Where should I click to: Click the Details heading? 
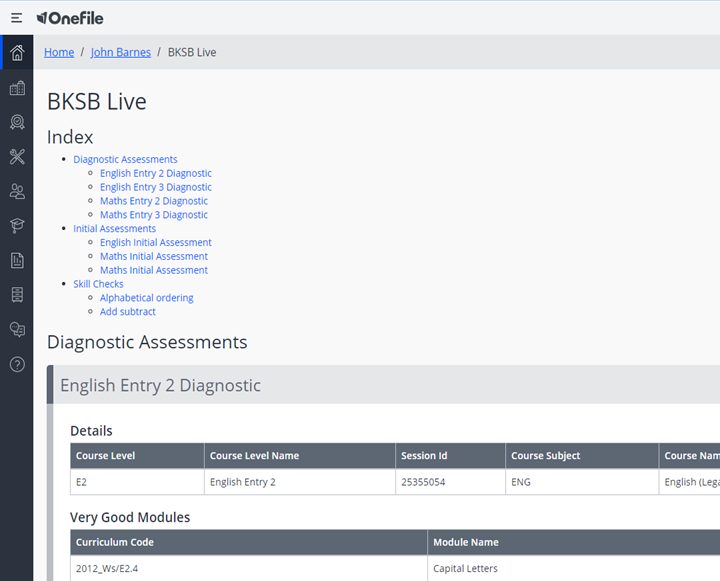pyautogui.click(x=91, y=431)
